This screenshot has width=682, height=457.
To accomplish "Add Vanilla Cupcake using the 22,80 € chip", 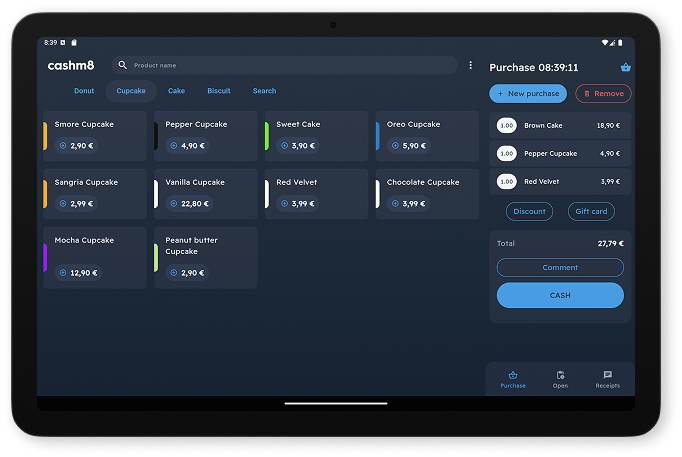I will pos(188,204).
